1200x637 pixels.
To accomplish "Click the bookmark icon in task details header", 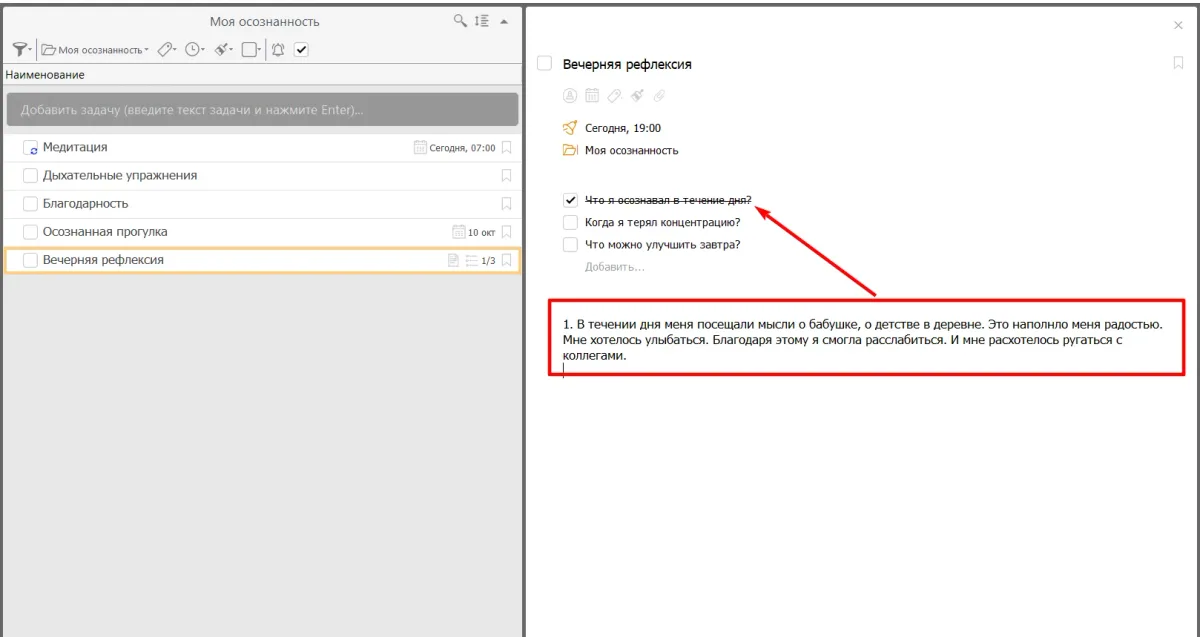I will (x=1178, y=63).
